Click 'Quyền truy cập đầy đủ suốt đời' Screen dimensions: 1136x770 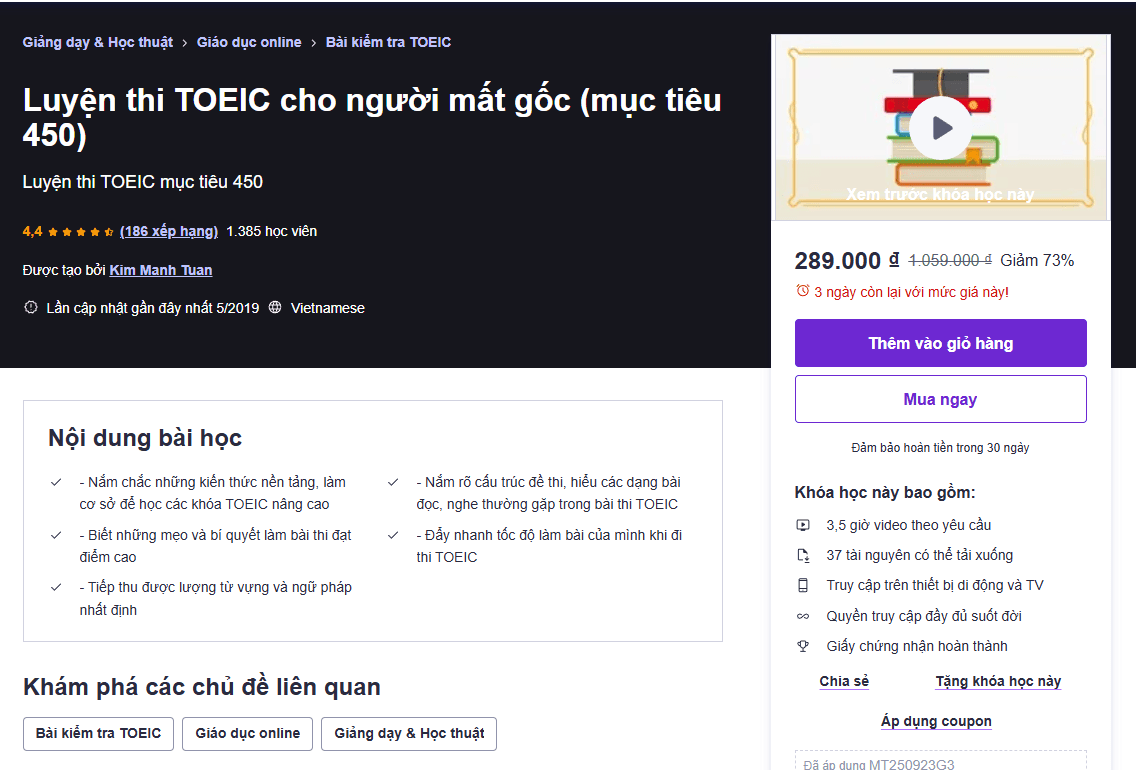(x=924, y=616)
